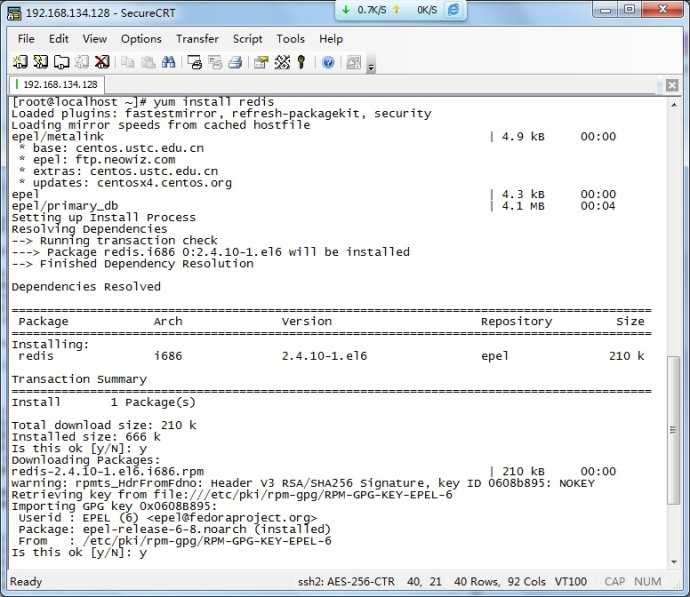Click the printer icon in the toolbar
The width and height of the screenshot is (690, 597).
(x=235, y=62)
